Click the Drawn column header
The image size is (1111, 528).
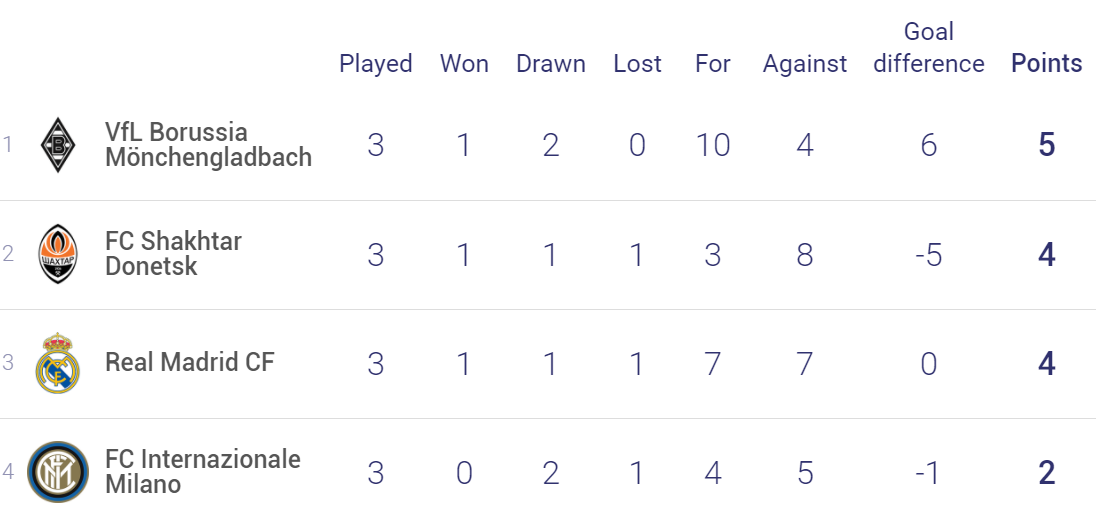[x=551, y=64]
